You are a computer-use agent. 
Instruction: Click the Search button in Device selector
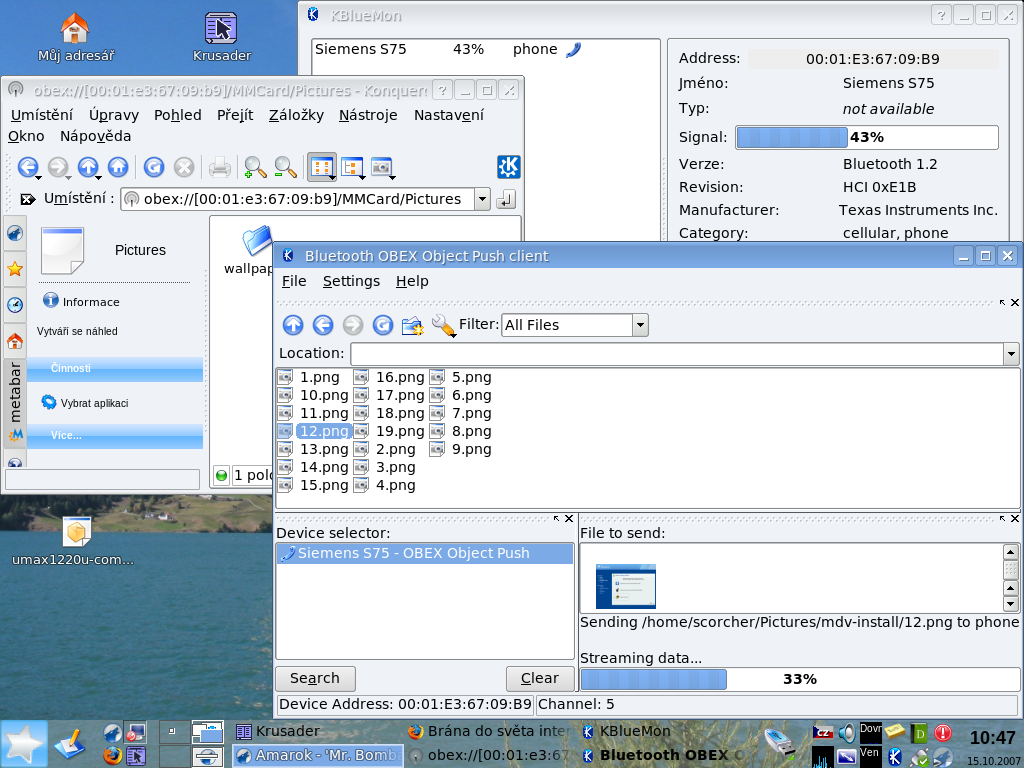coord(315,679)
